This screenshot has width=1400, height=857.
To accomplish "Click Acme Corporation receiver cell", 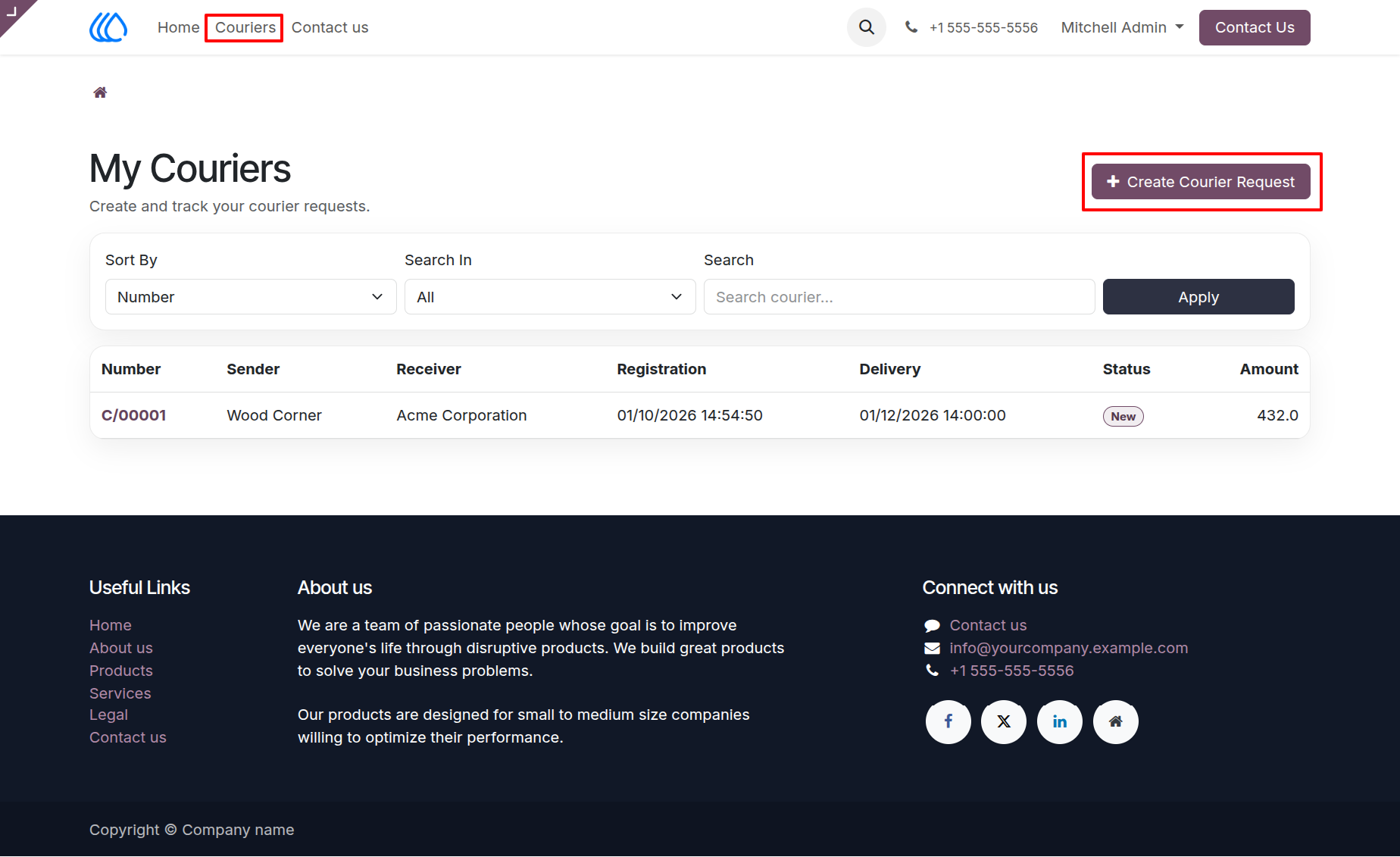I will 461,415.
